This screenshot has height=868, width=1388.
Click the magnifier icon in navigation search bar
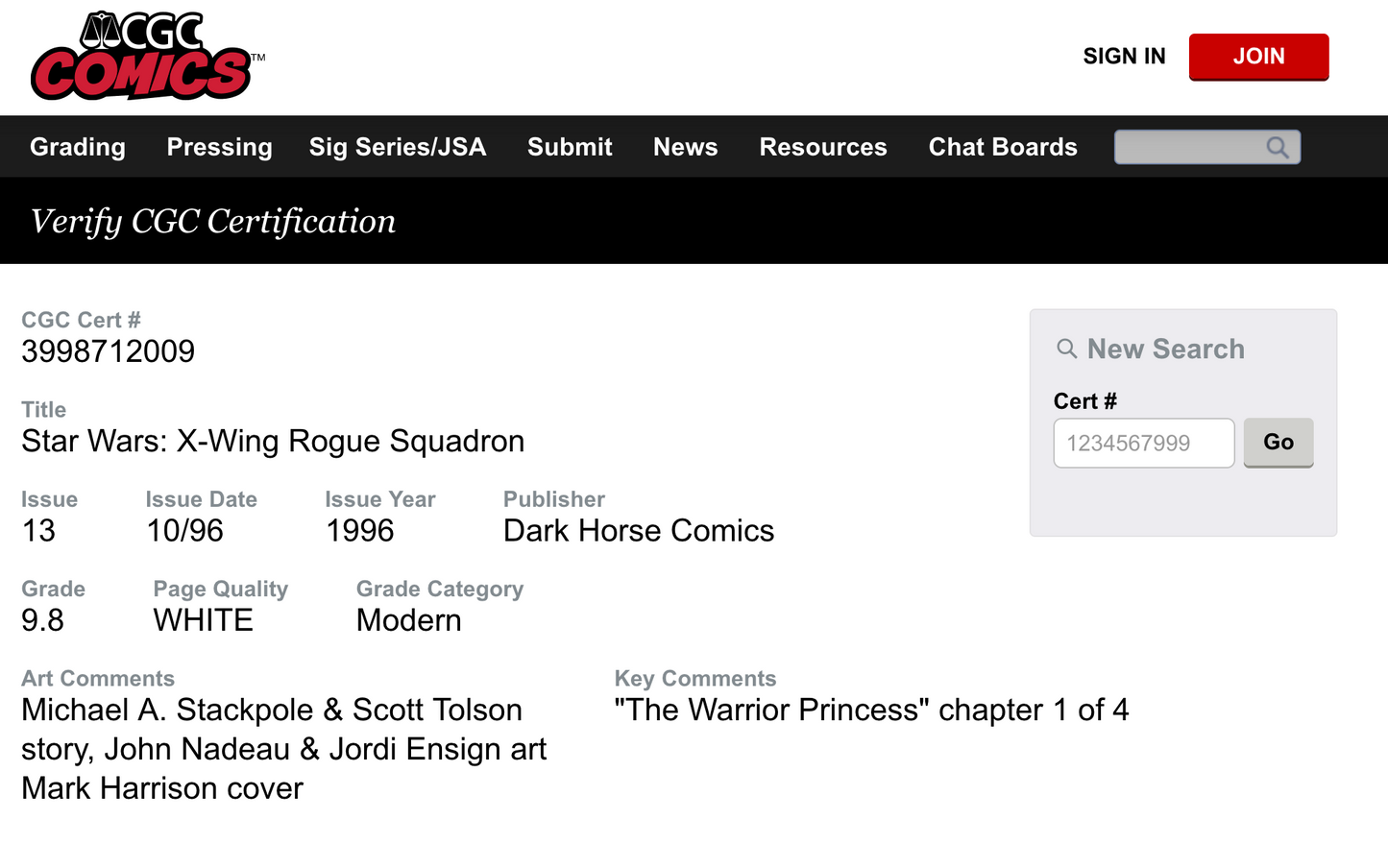(1277, 148)
